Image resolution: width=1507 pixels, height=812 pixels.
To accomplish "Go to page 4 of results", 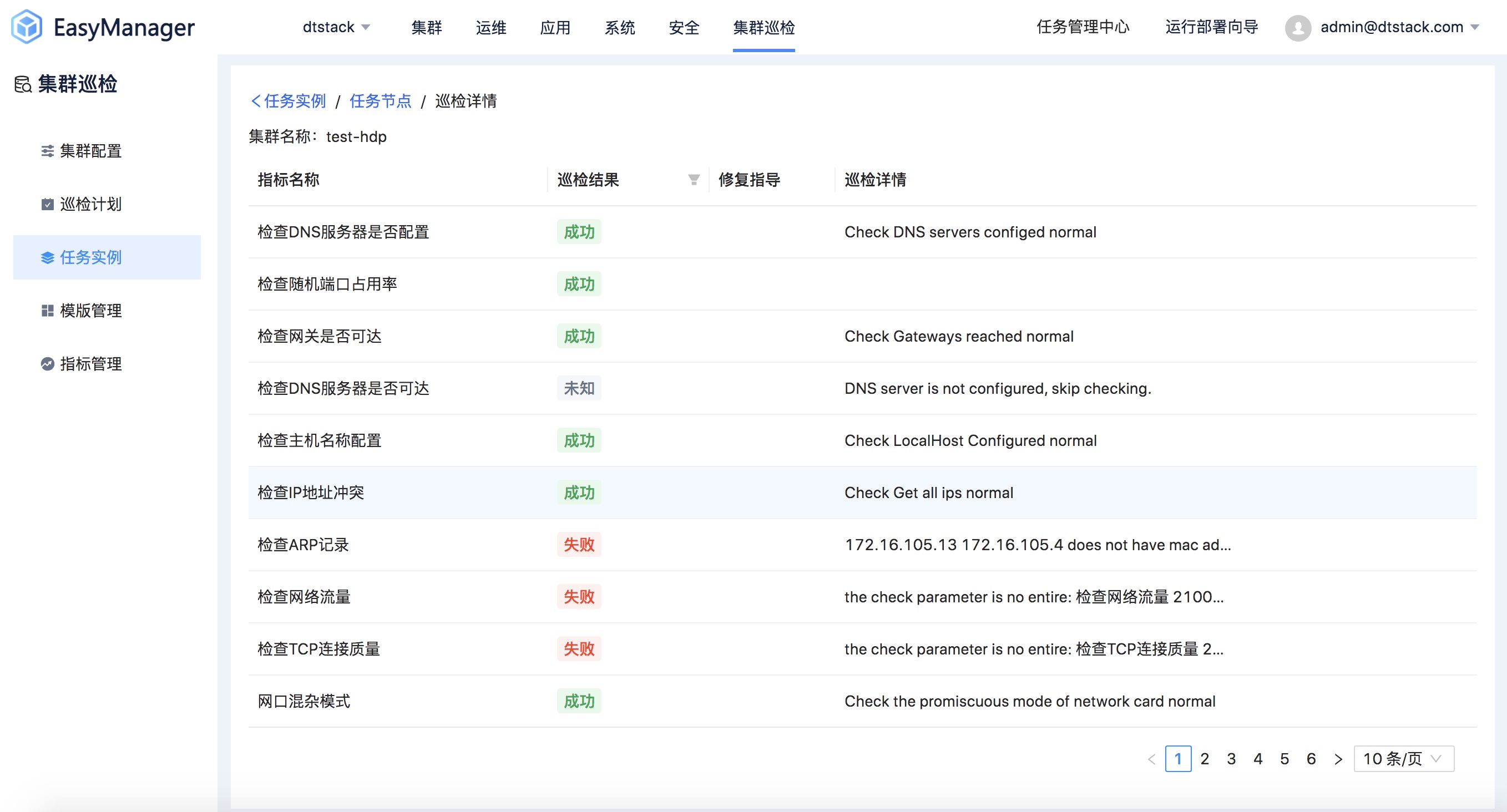I will coord(1258,759).
